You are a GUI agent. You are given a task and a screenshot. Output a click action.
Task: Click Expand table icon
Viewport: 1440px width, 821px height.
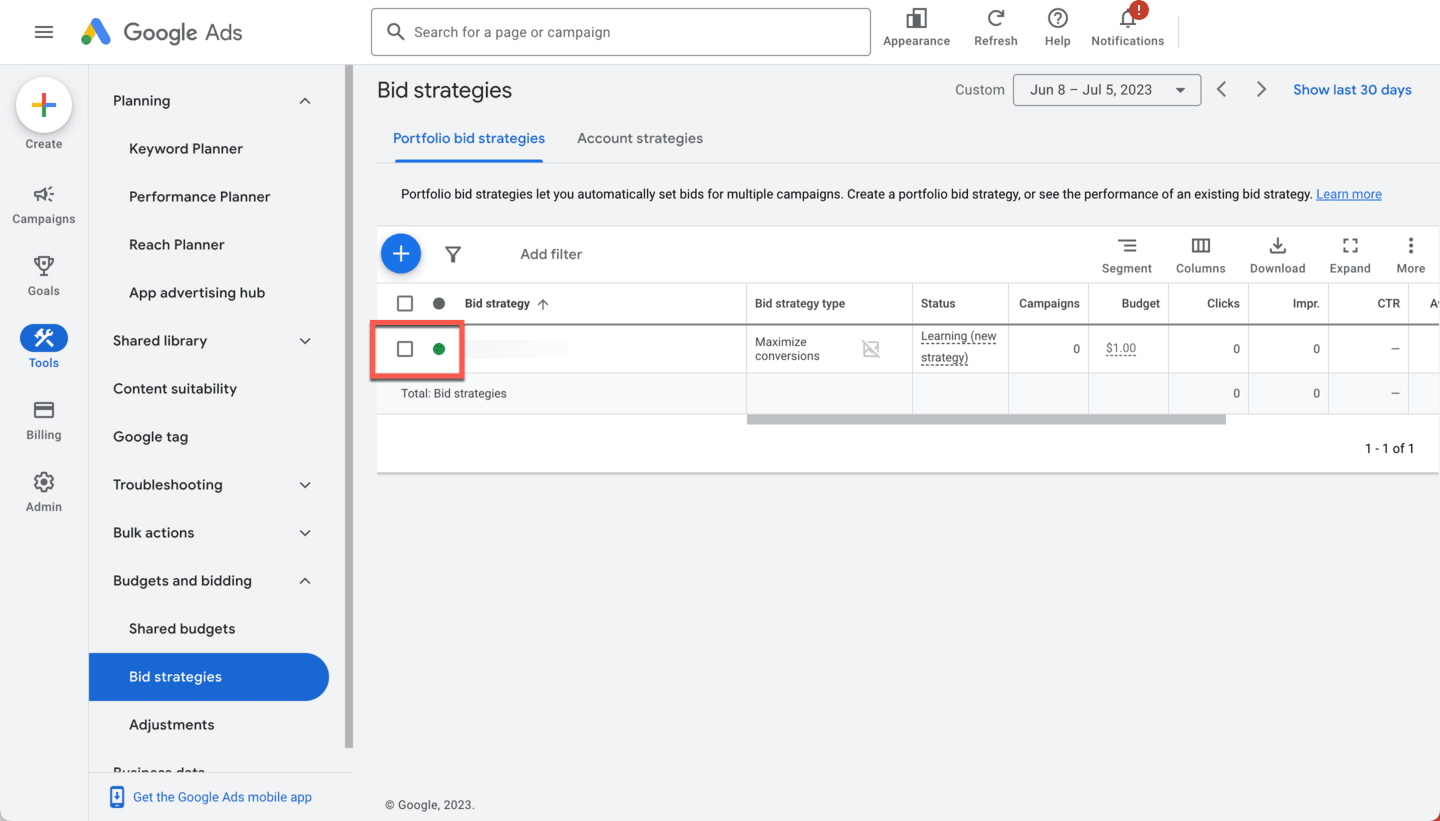(1350, 246)
